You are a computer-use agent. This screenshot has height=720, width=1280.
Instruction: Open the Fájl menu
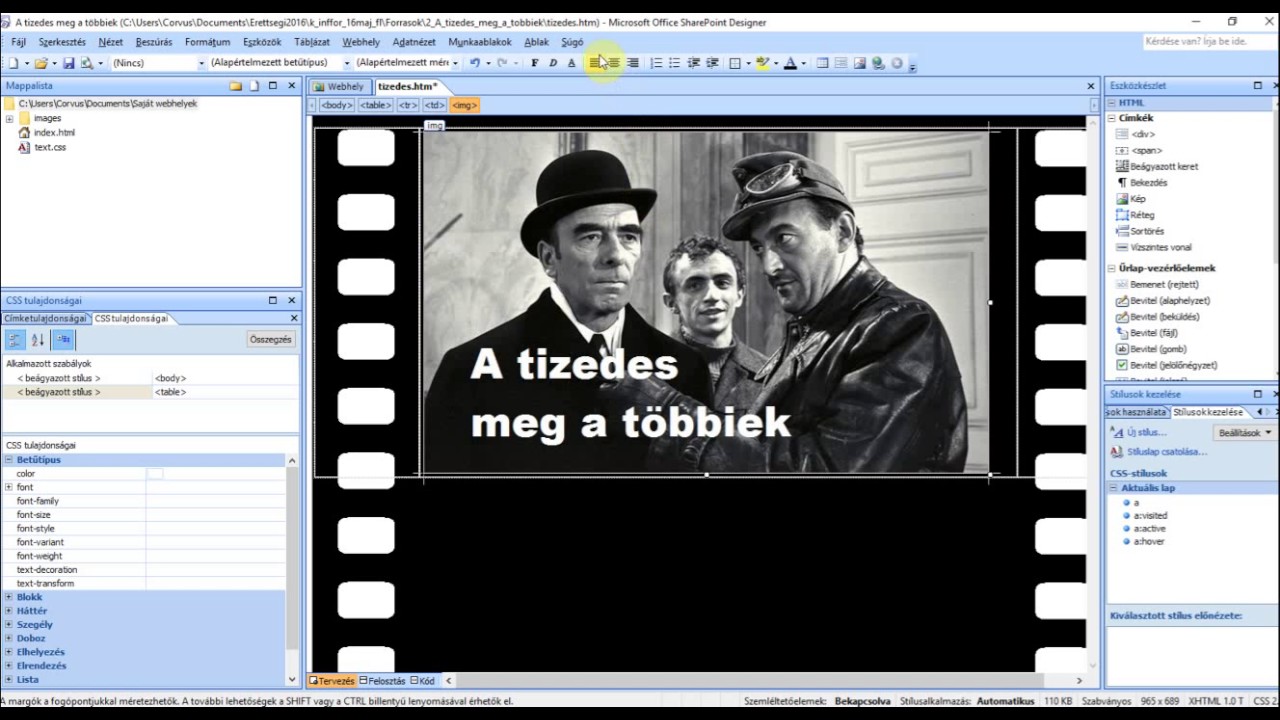[x=19, y=42]
